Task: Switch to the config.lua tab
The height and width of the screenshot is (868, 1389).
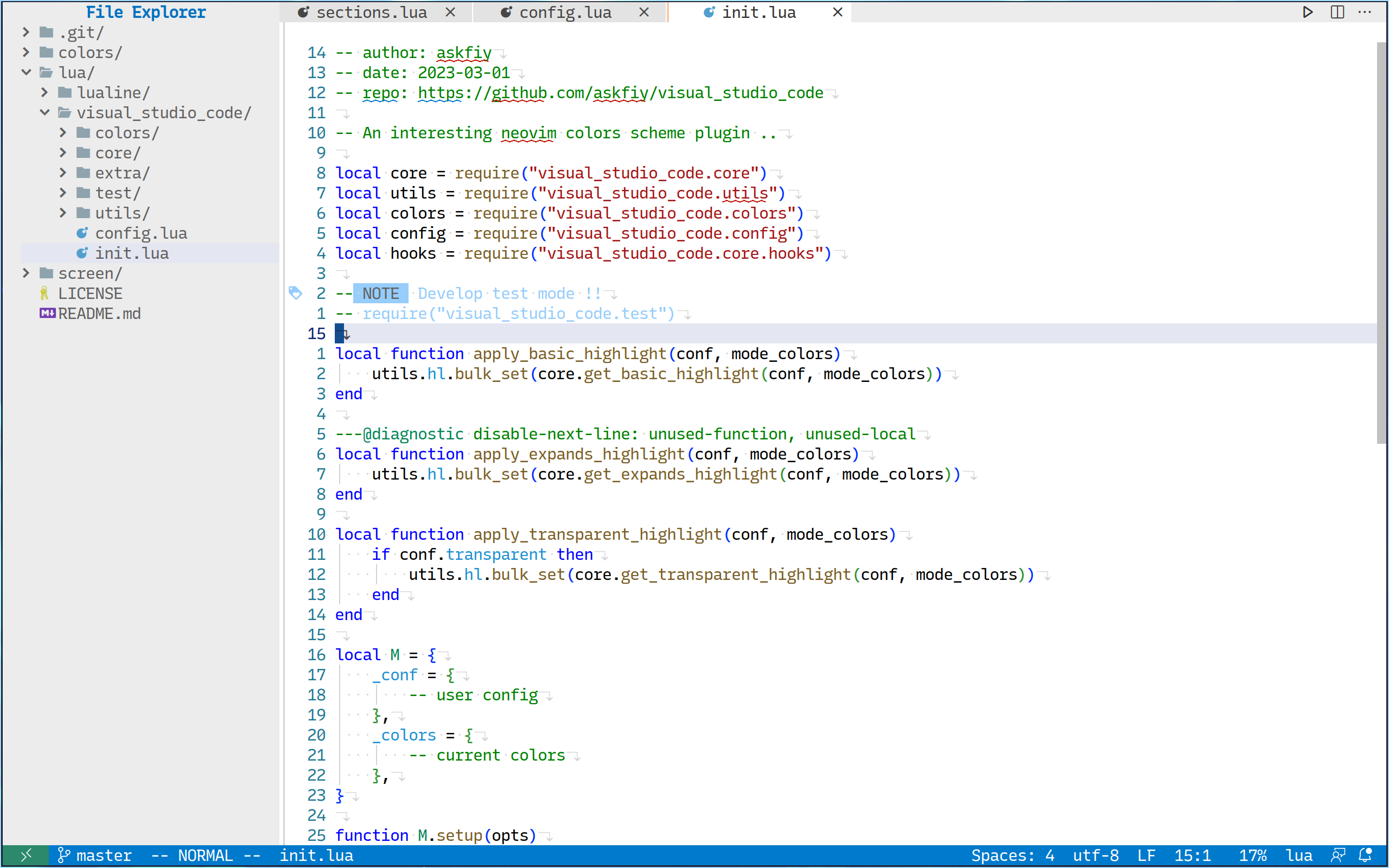Action: tap(565, 12)
